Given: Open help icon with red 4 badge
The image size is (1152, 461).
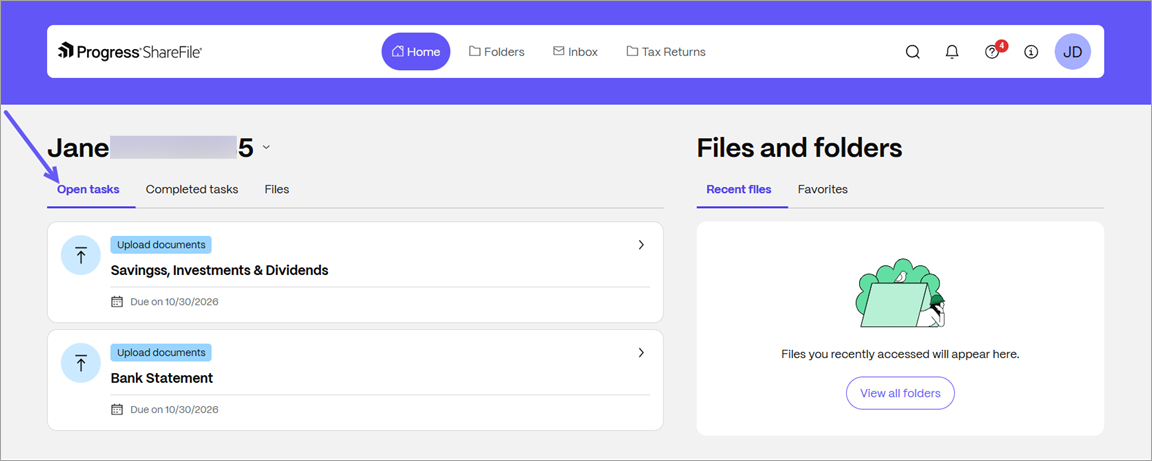Looking at the screenshot, I should pos(994,51).
